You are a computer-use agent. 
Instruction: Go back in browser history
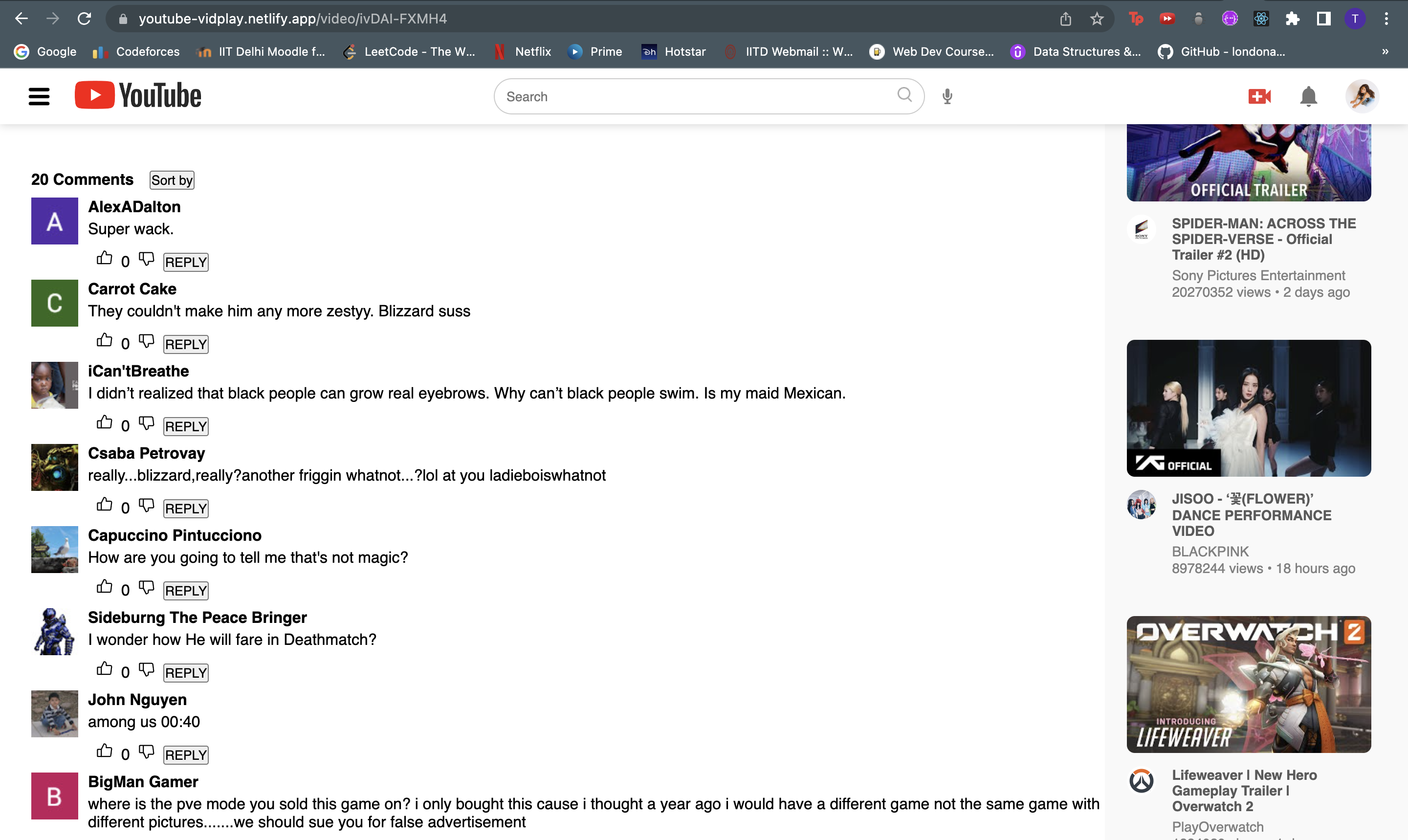[x=22, y=19]
